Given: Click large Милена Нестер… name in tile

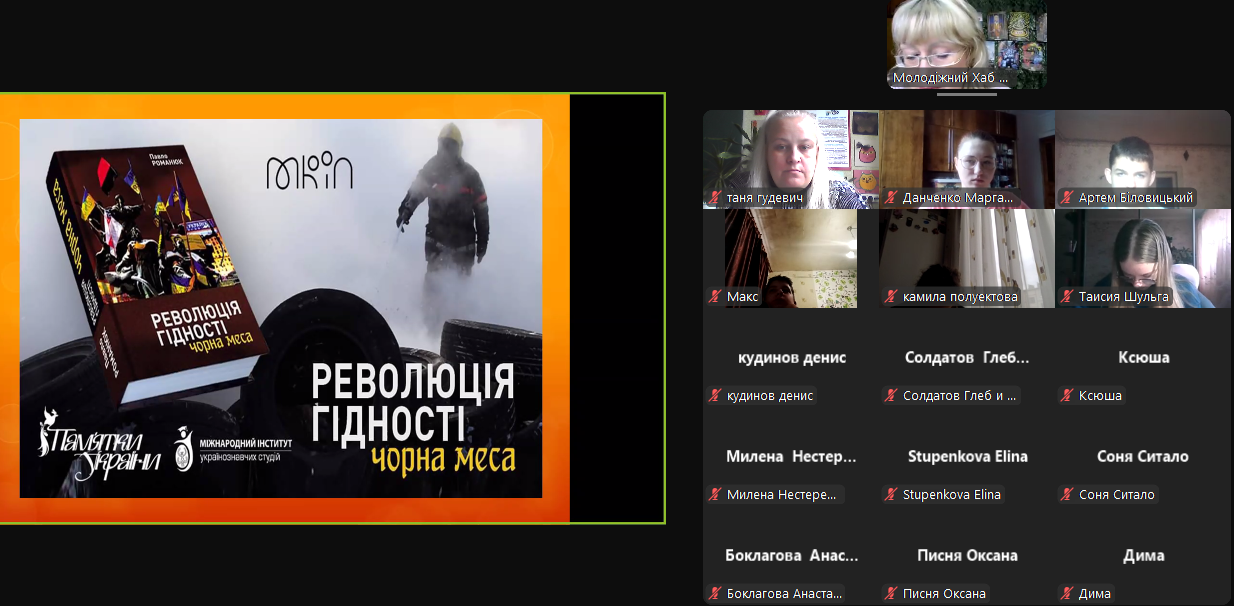Looking at the screenshot, I should [792, 456].
